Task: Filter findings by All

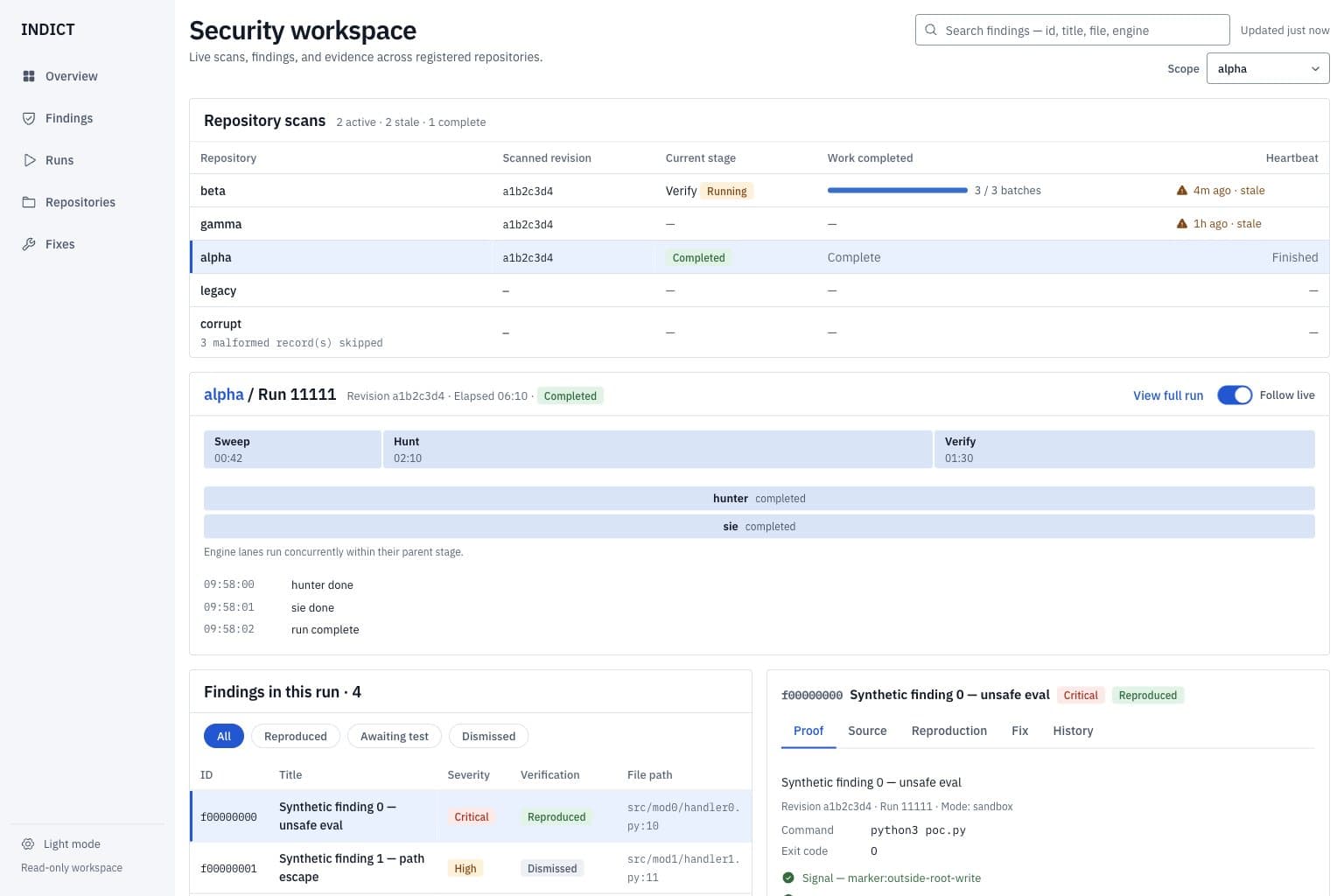Action: 224,736
